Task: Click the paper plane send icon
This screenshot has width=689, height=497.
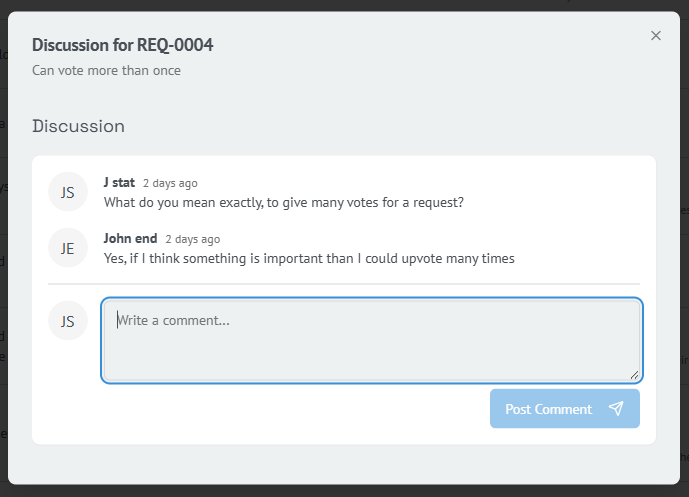Action: [x=616, y=409]
